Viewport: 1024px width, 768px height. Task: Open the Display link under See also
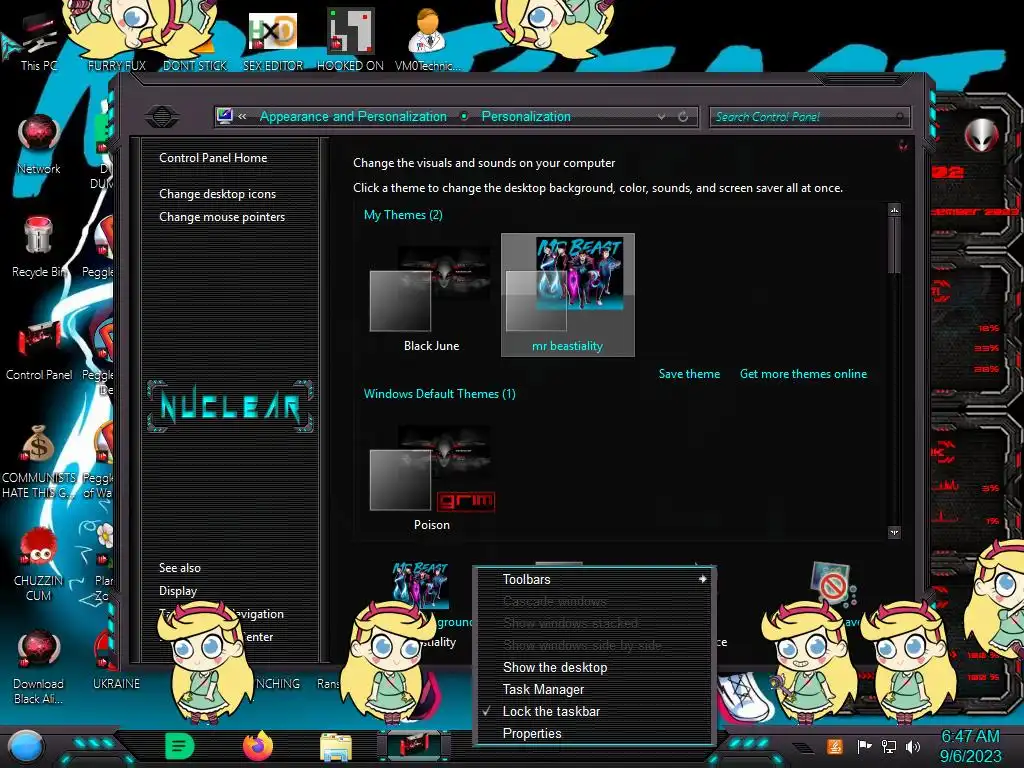(178, 591)
